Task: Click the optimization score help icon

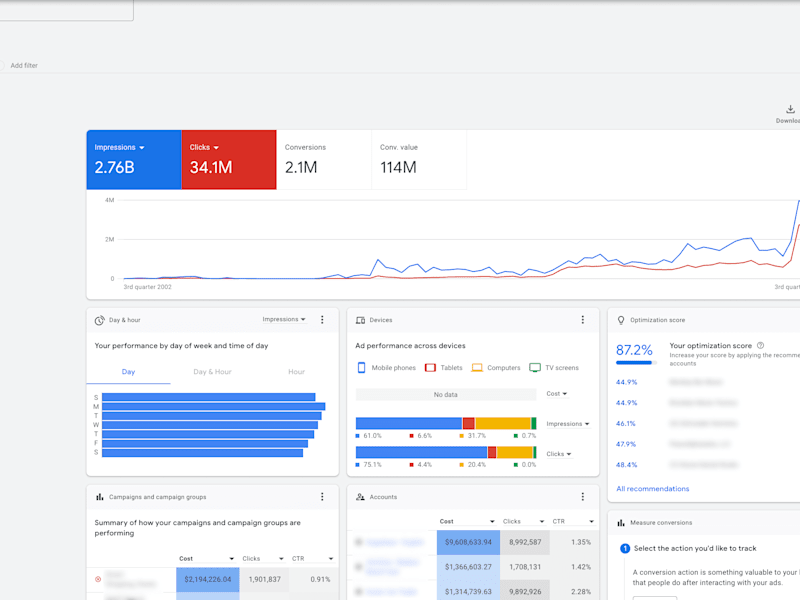Action: pyautogui.click(x=760, y=345)
